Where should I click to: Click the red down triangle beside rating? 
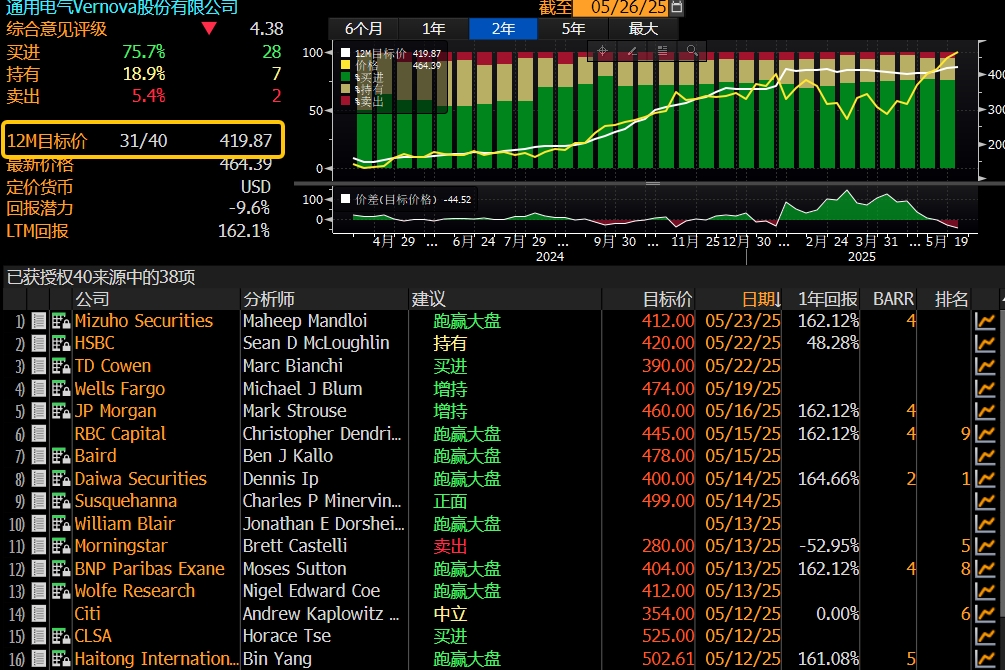(x=209, y=28)
